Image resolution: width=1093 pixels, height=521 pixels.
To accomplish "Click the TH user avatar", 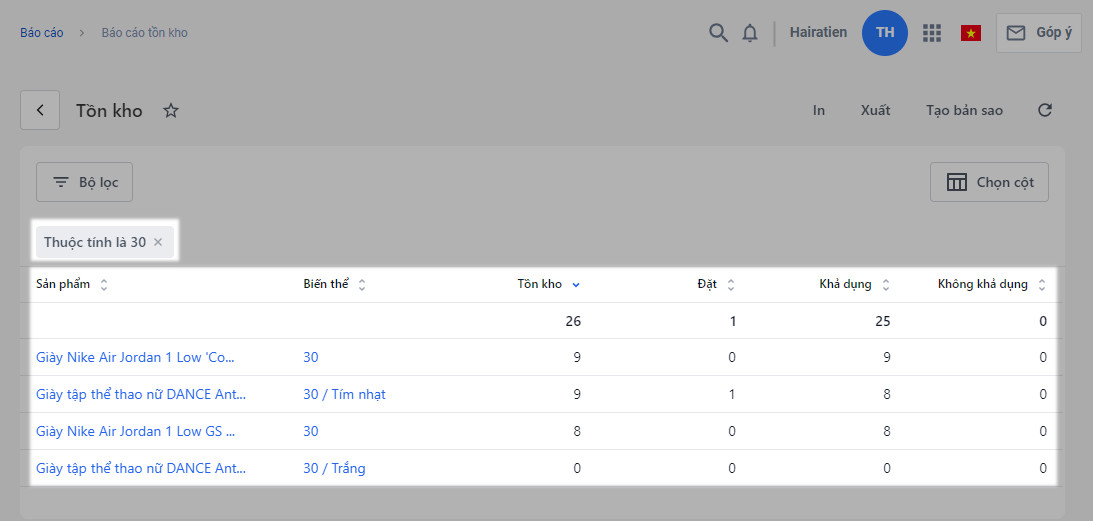I will (x=885, y=33).
